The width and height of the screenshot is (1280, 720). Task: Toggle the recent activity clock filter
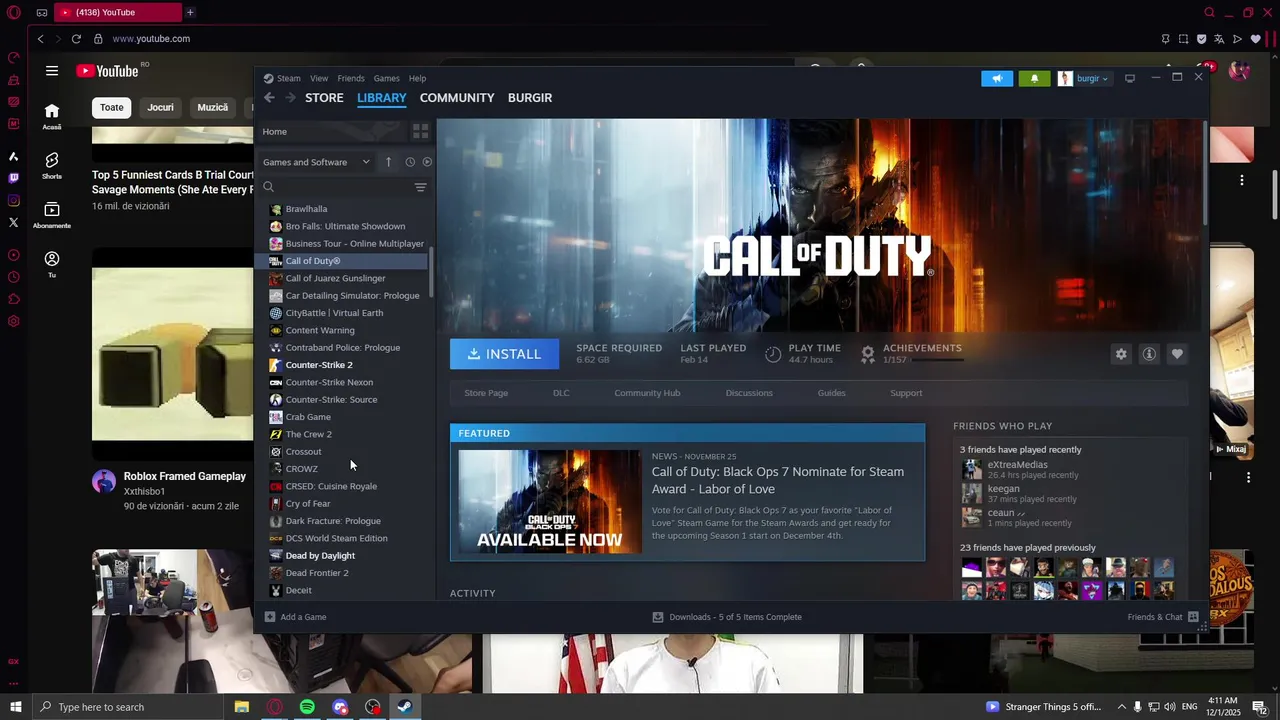coord(410,162)
